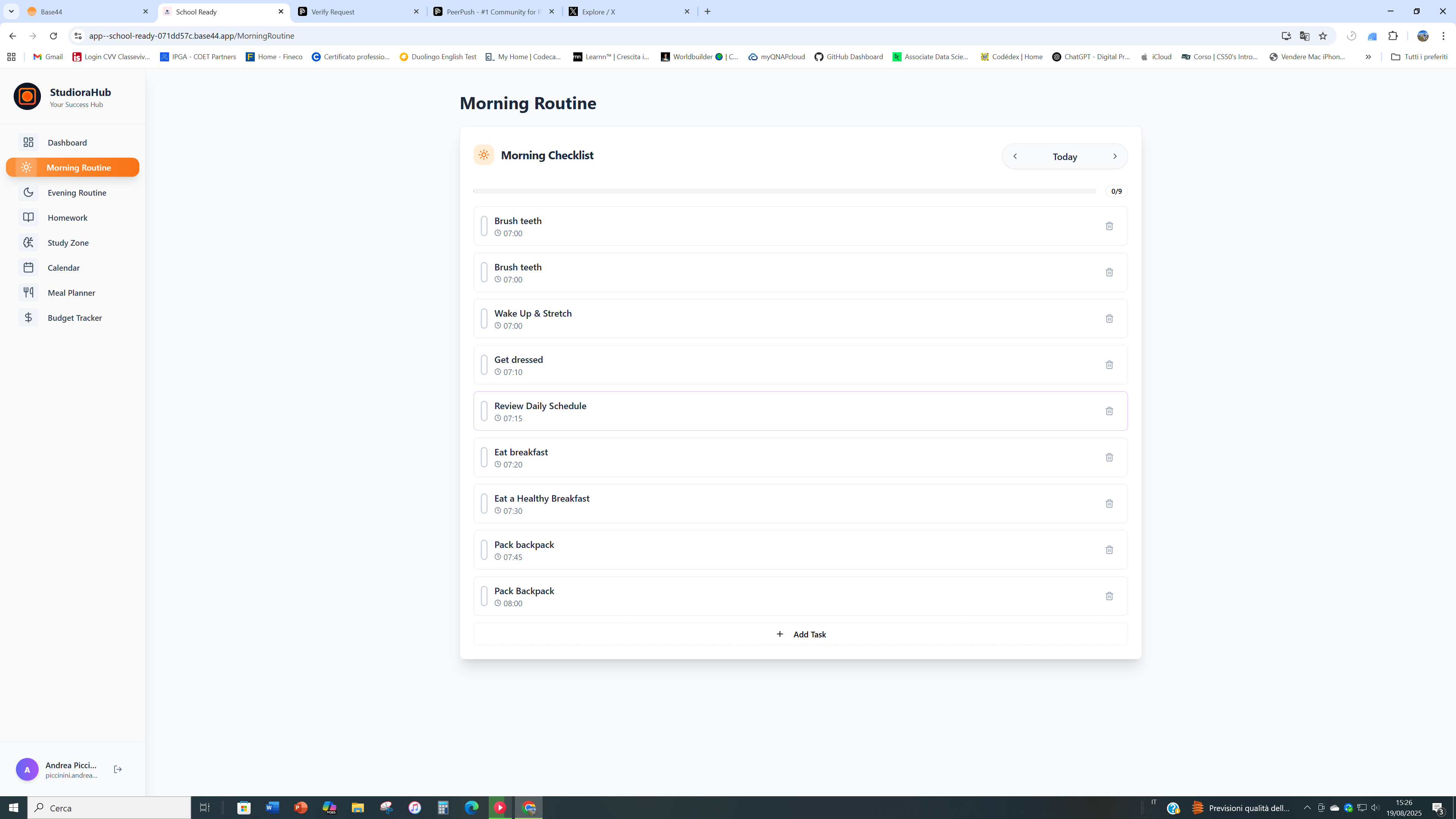Open a new browser tab
This screenshot has width=1456, height=819.
pyautogui.click(x=708, y=11)
